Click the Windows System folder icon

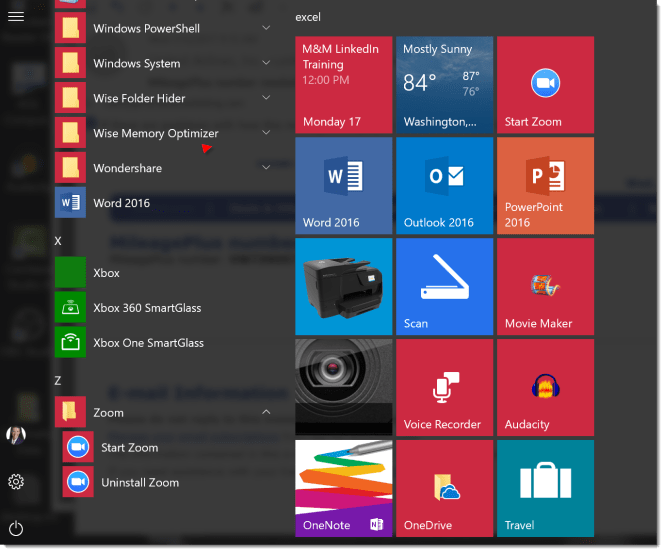tap(70, 63)
